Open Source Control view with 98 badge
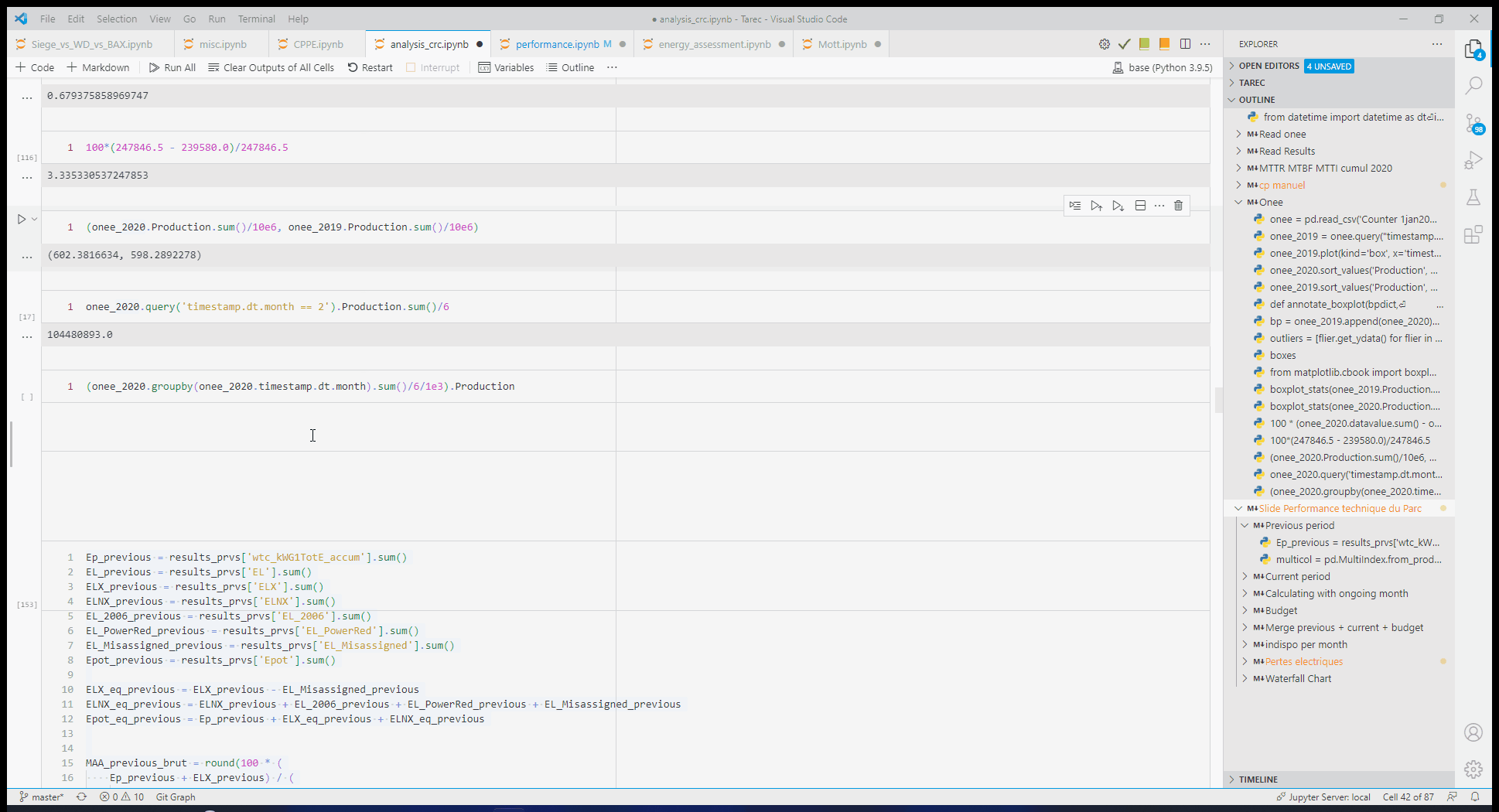 (1473, 123)
